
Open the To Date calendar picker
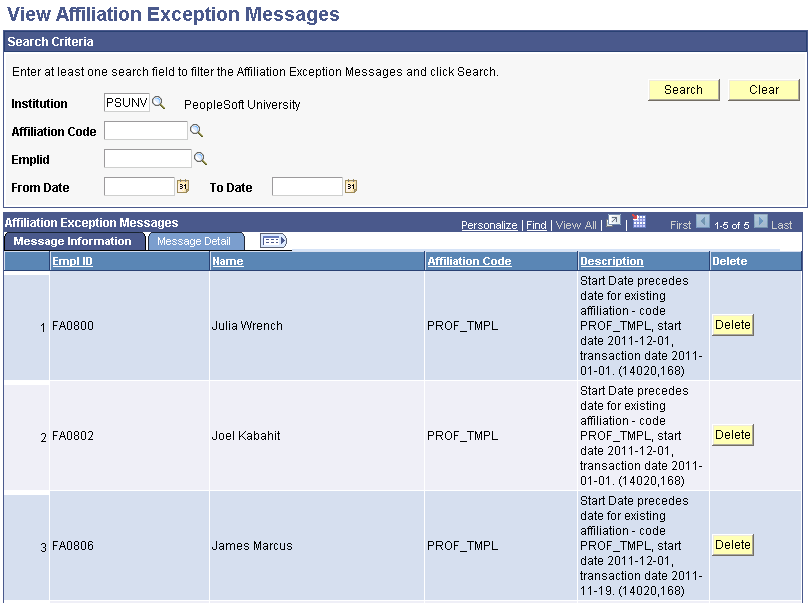coord(349,185)
